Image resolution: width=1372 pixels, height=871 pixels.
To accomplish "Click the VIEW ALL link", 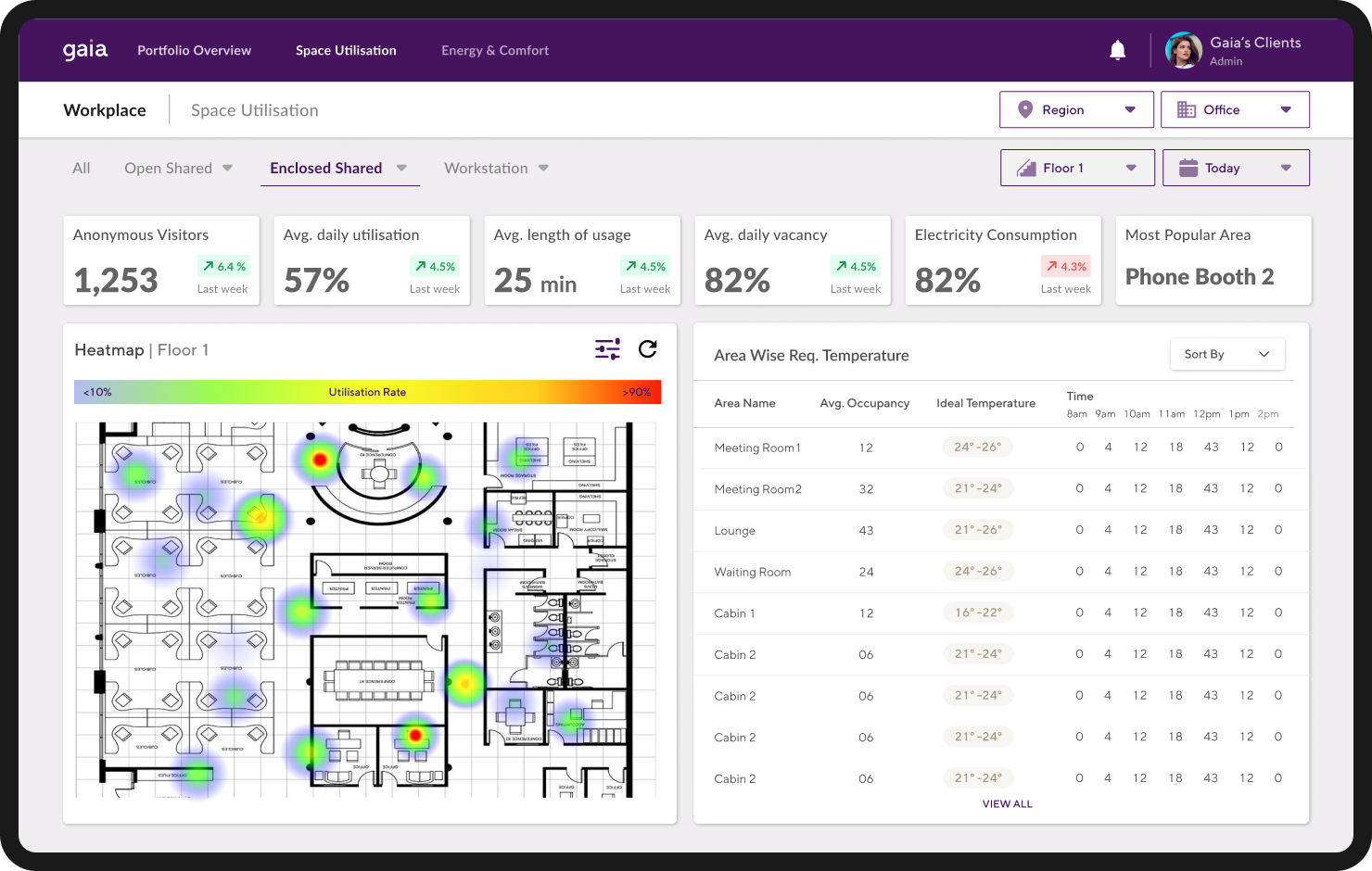I will tap(1007, 804).
